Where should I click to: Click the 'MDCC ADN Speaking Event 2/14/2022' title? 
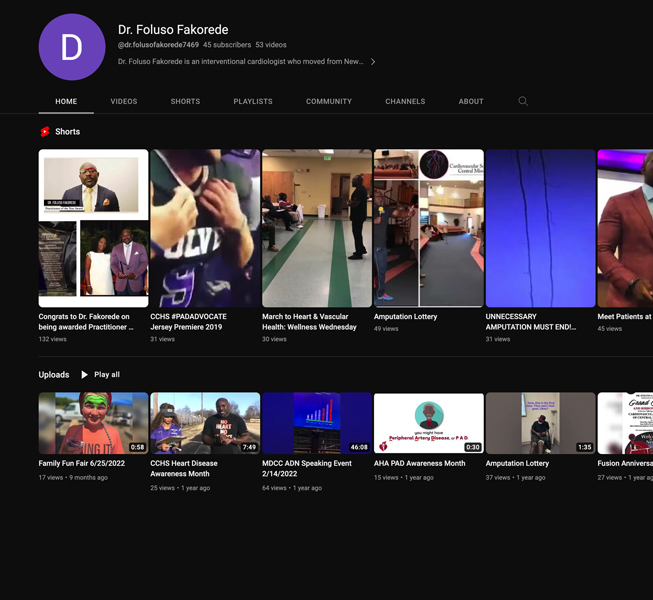[307, 468]
